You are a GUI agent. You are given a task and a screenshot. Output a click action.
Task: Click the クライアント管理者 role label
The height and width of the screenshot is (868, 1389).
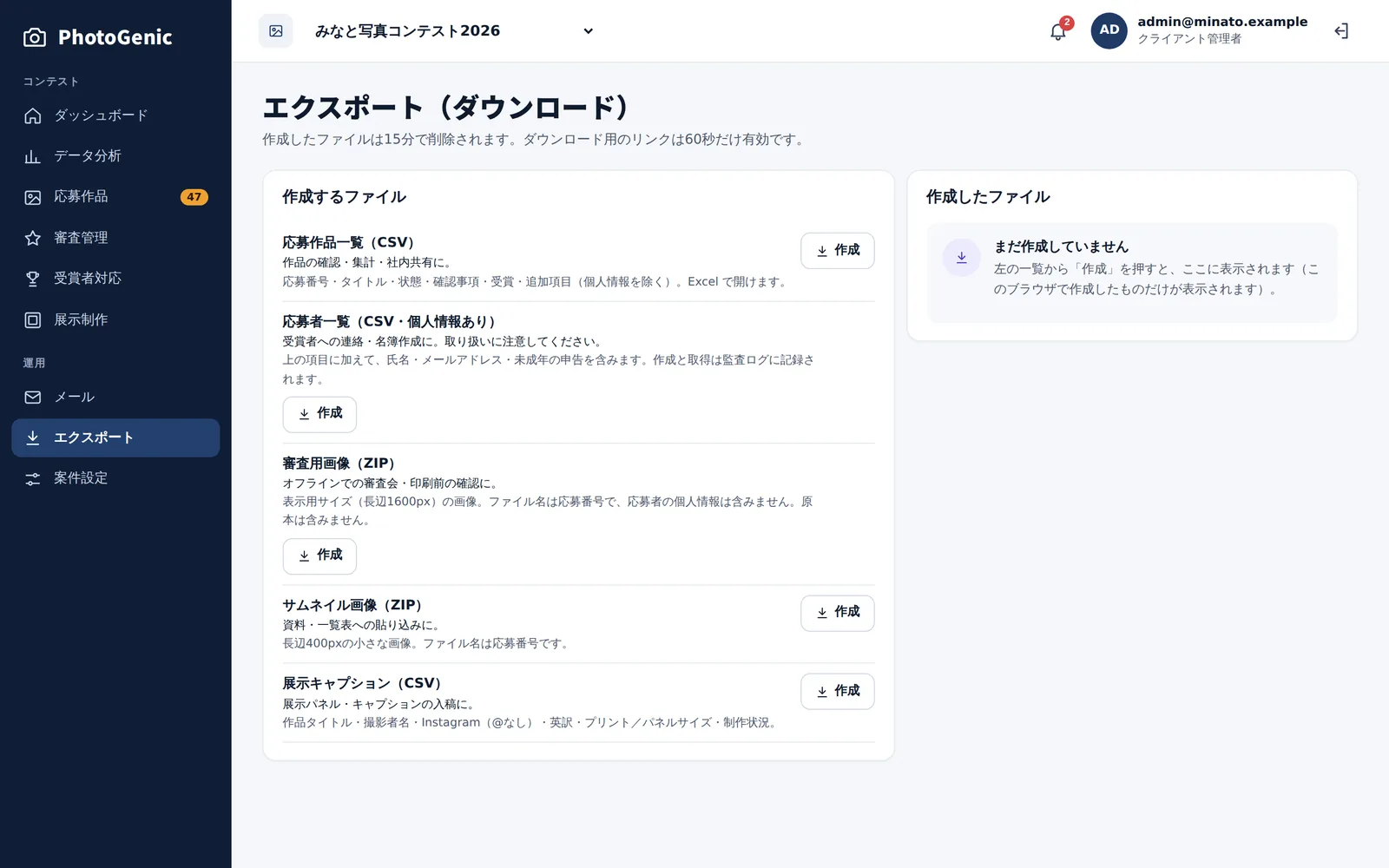coord(1189,39)
